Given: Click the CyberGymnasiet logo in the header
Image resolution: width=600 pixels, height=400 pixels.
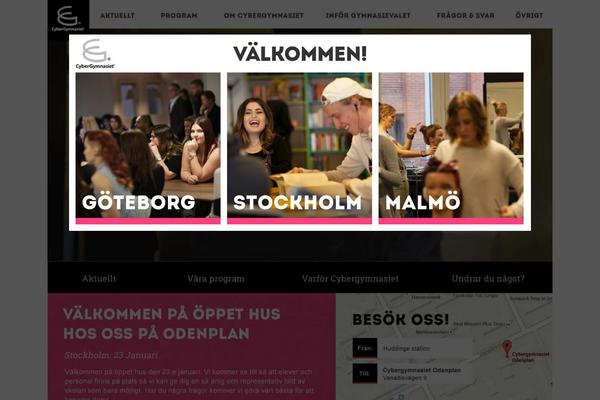Looking at the screenshot, I should tap(68, 18).
